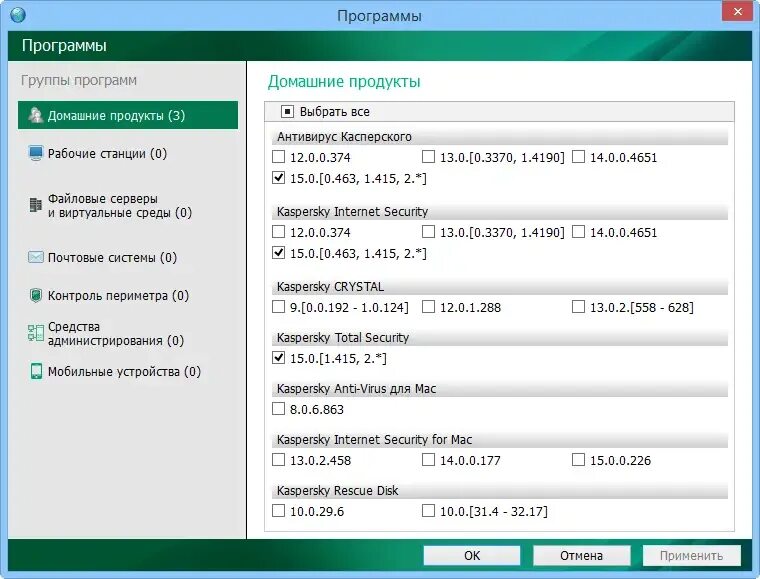Screen dimensions: 760x579
Task: Check Антивирус Касперского 14.0.0.4651
Action: tap(578, 157)
